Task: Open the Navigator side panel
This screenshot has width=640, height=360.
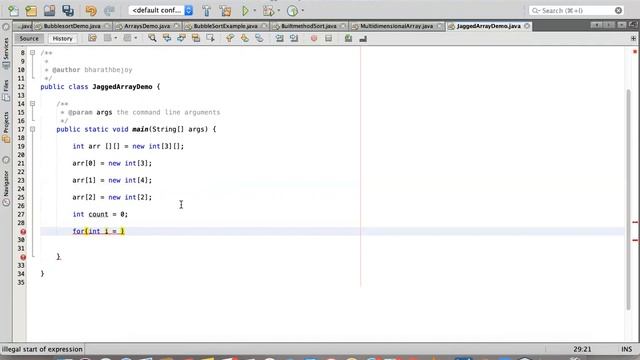Action: [6, 188]
